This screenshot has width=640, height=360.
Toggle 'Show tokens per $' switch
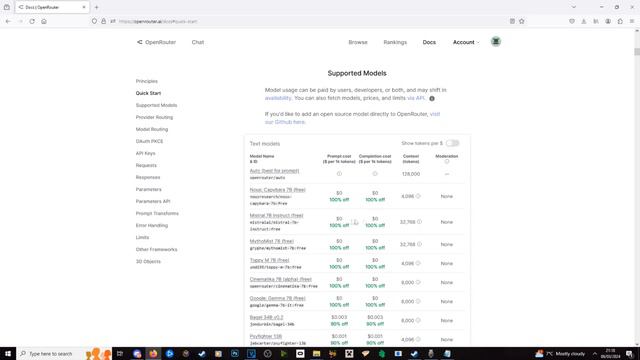[452, 143]
